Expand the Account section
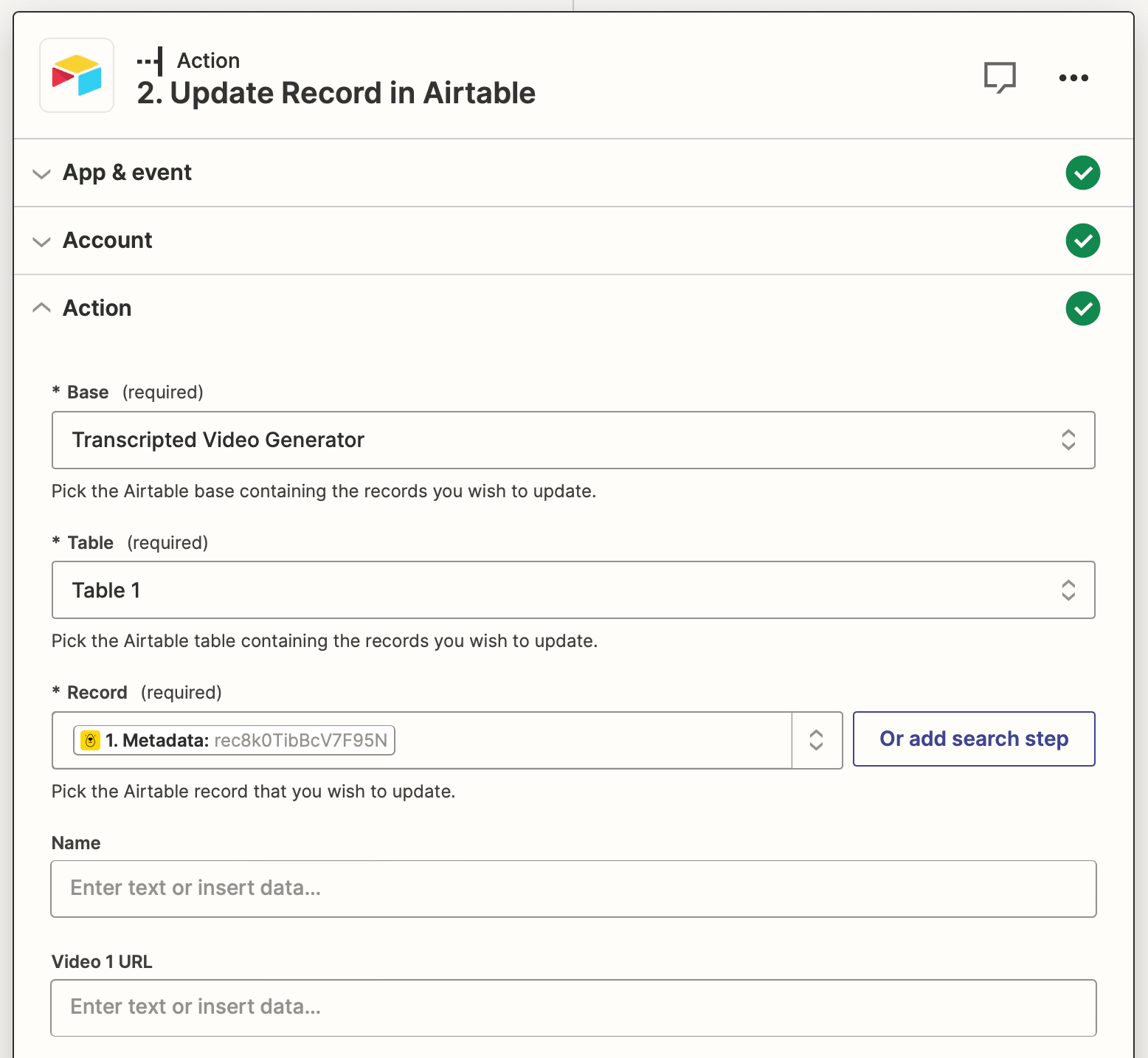Viewport: 1148px width, 1058px height. 41,241
